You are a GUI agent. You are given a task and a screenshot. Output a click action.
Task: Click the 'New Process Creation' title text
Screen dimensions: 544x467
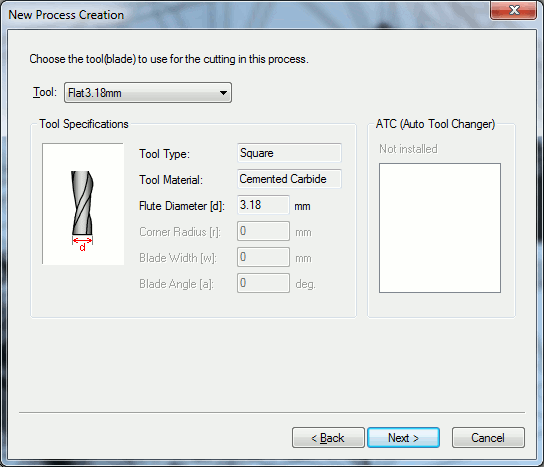click(66, 15)
